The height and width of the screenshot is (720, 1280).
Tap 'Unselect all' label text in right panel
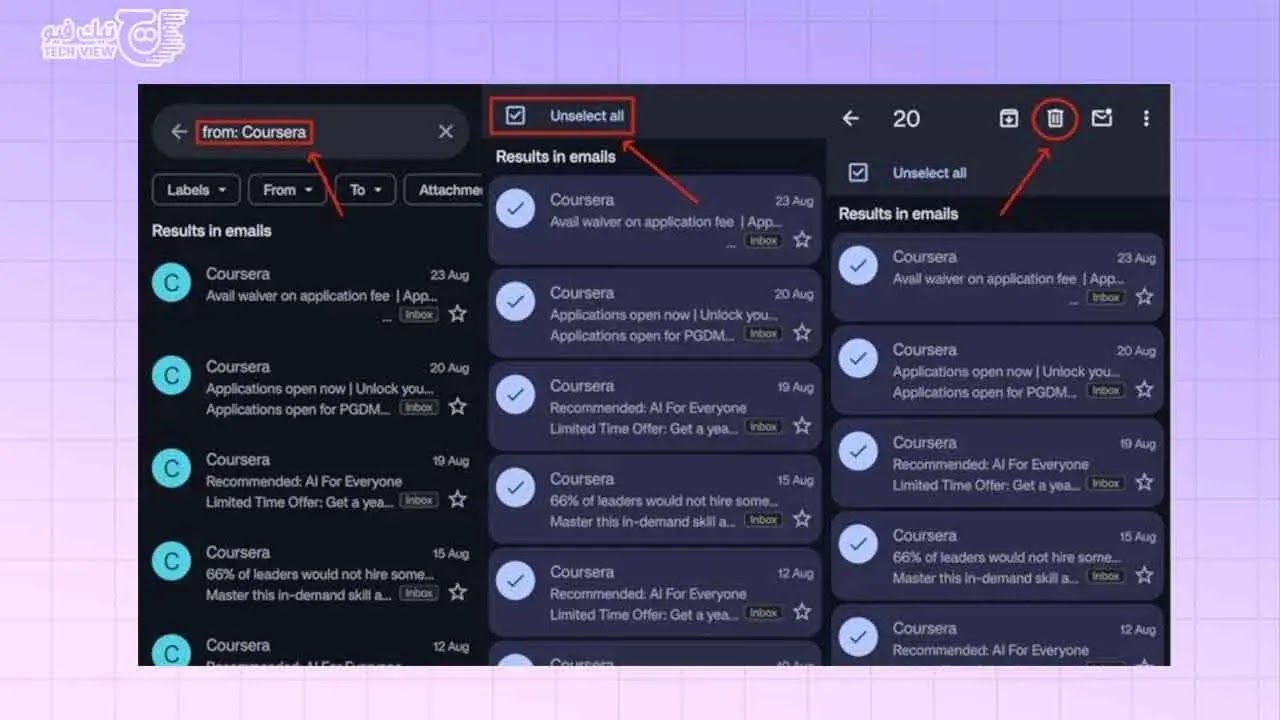(929, 173)
